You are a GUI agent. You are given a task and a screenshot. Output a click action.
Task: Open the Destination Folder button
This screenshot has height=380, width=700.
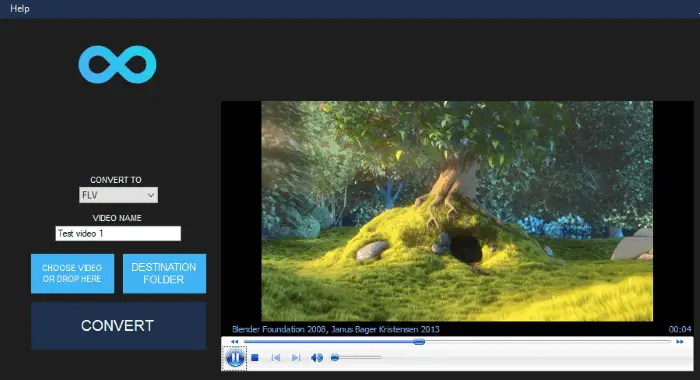pyautogui.click(x=164, y=274)
